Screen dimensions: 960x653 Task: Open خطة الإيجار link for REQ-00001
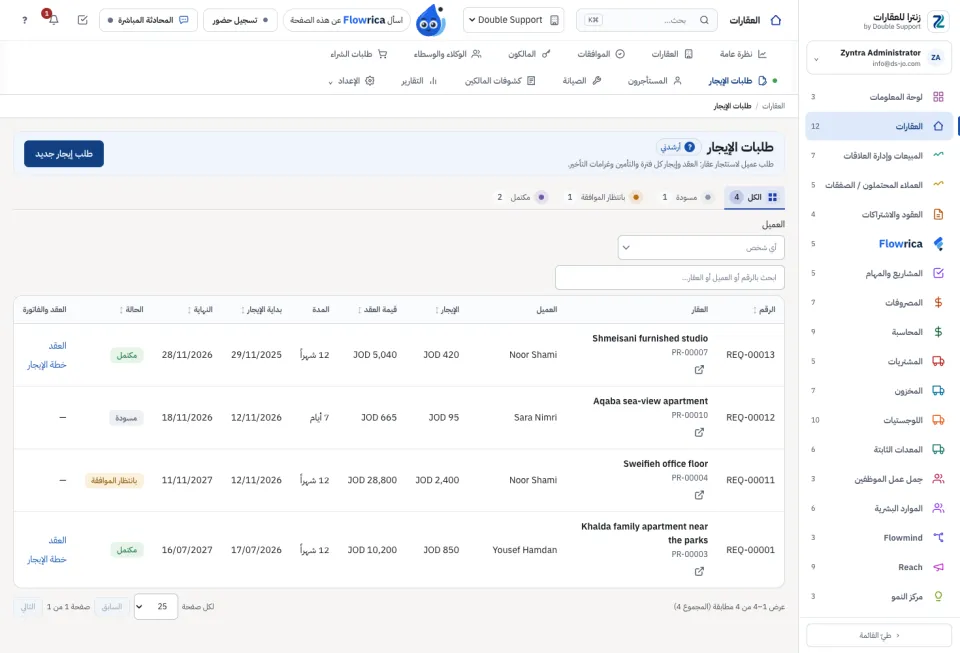pos(47,559)
